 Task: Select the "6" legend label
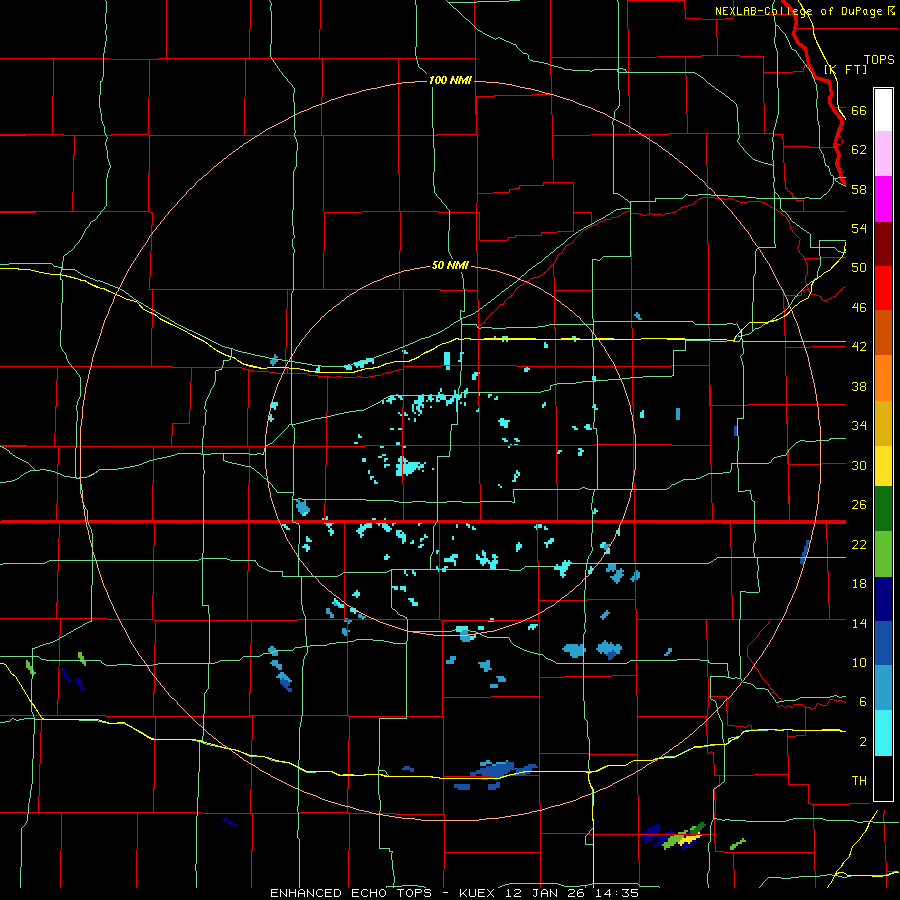pyautogui.click(x=863, y=701)
